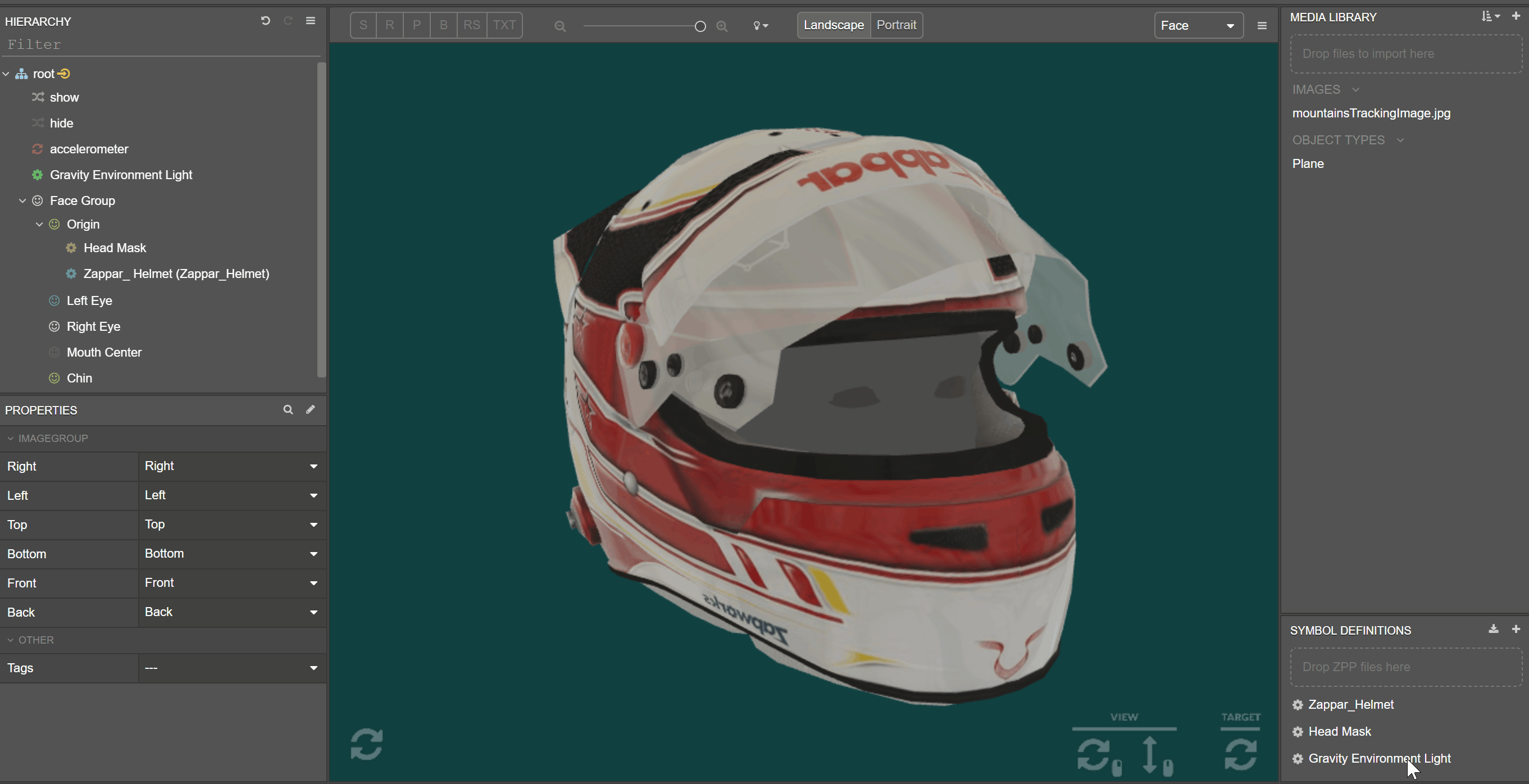The width and height of the screenshot is (1529, 784).
Task: Click the zoom in magnifier icon
Action: (x=722, y=26)
